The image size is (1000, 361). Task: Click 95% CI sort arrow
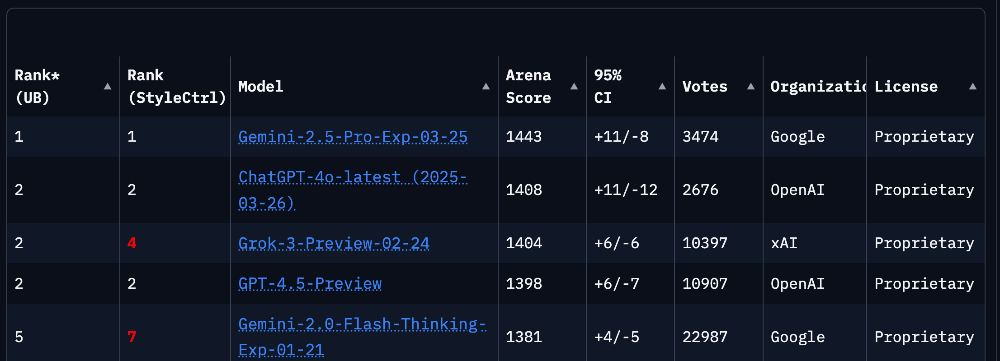click(662, 87)
